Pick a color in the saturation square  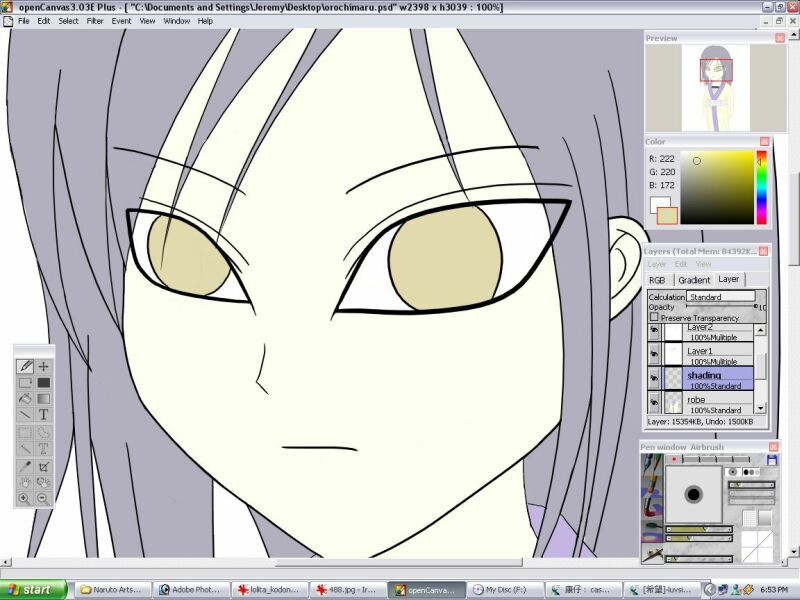717,187
